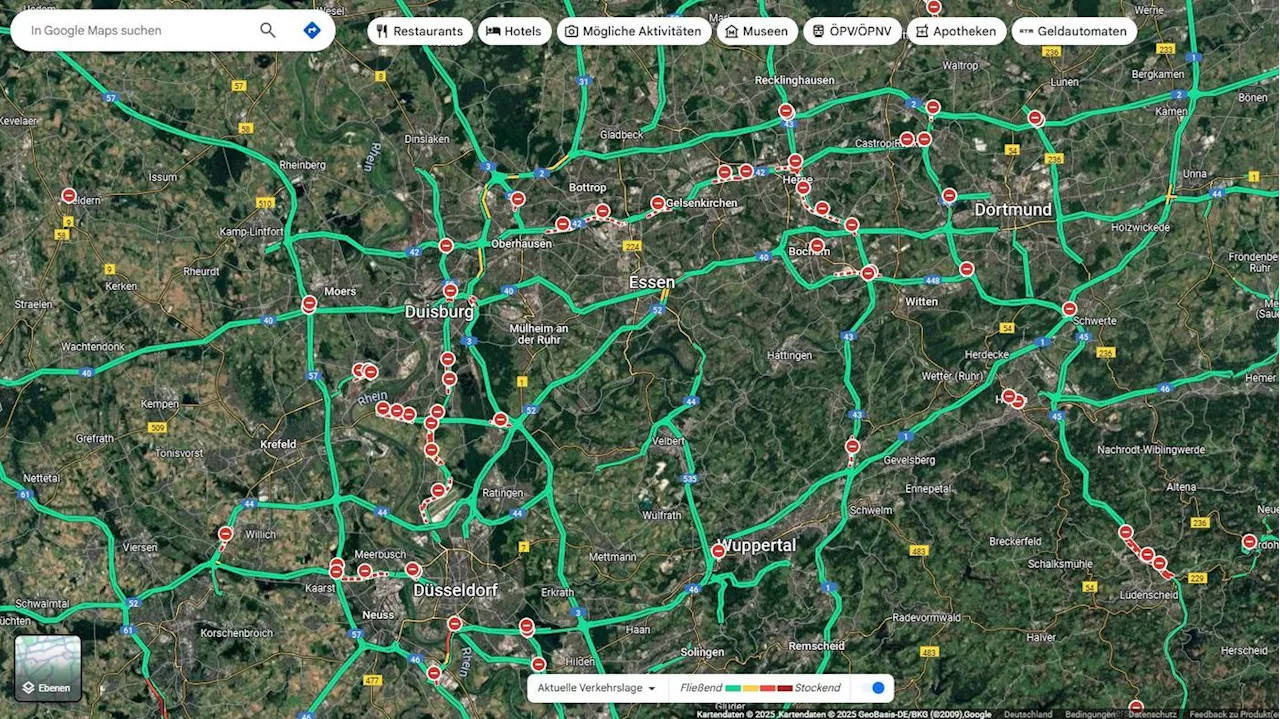
Task: Click the Dortmund city label
Action: tap(1014, 210)
